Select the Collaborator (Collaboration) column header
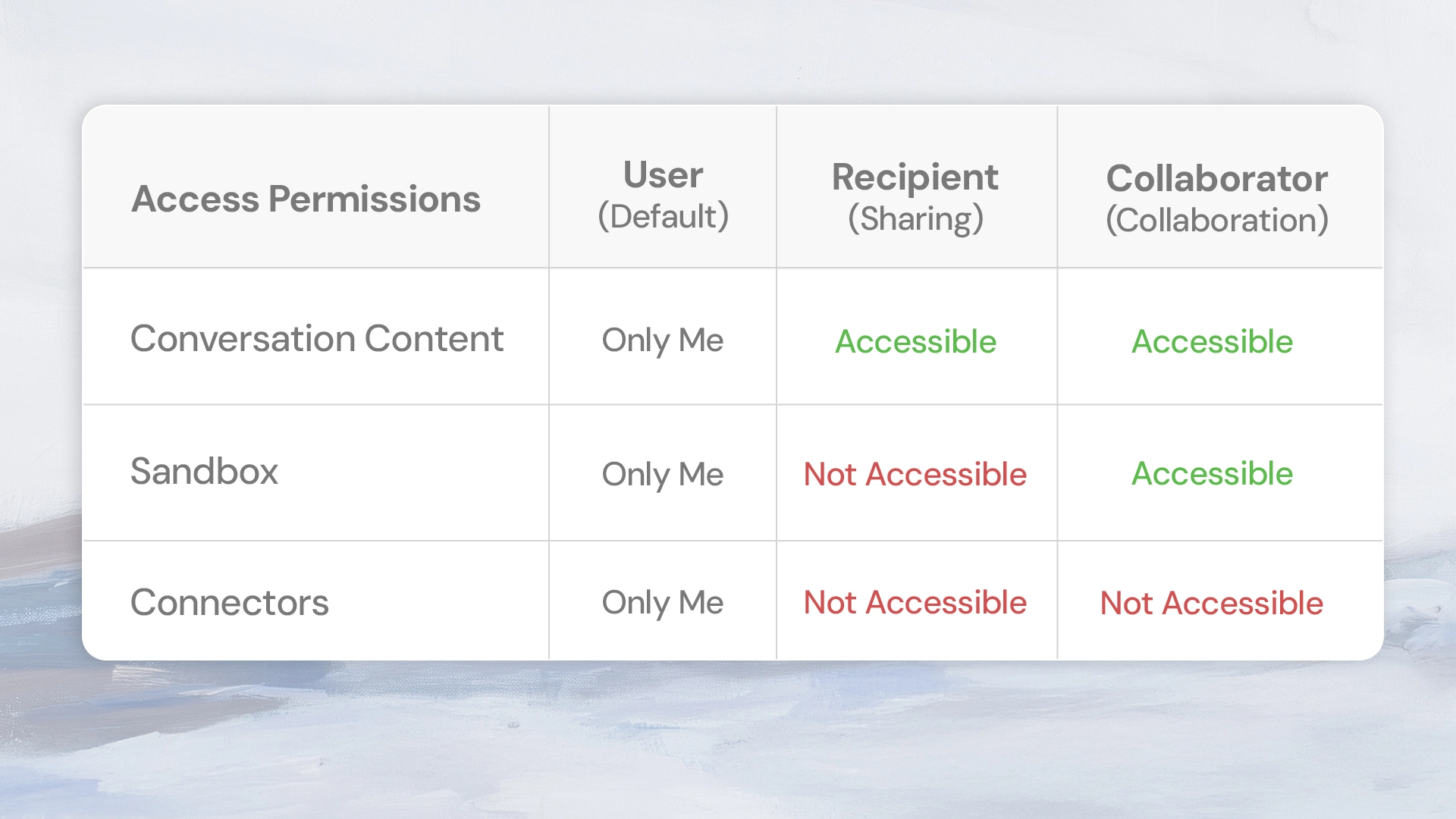 tap(1216, 199)
